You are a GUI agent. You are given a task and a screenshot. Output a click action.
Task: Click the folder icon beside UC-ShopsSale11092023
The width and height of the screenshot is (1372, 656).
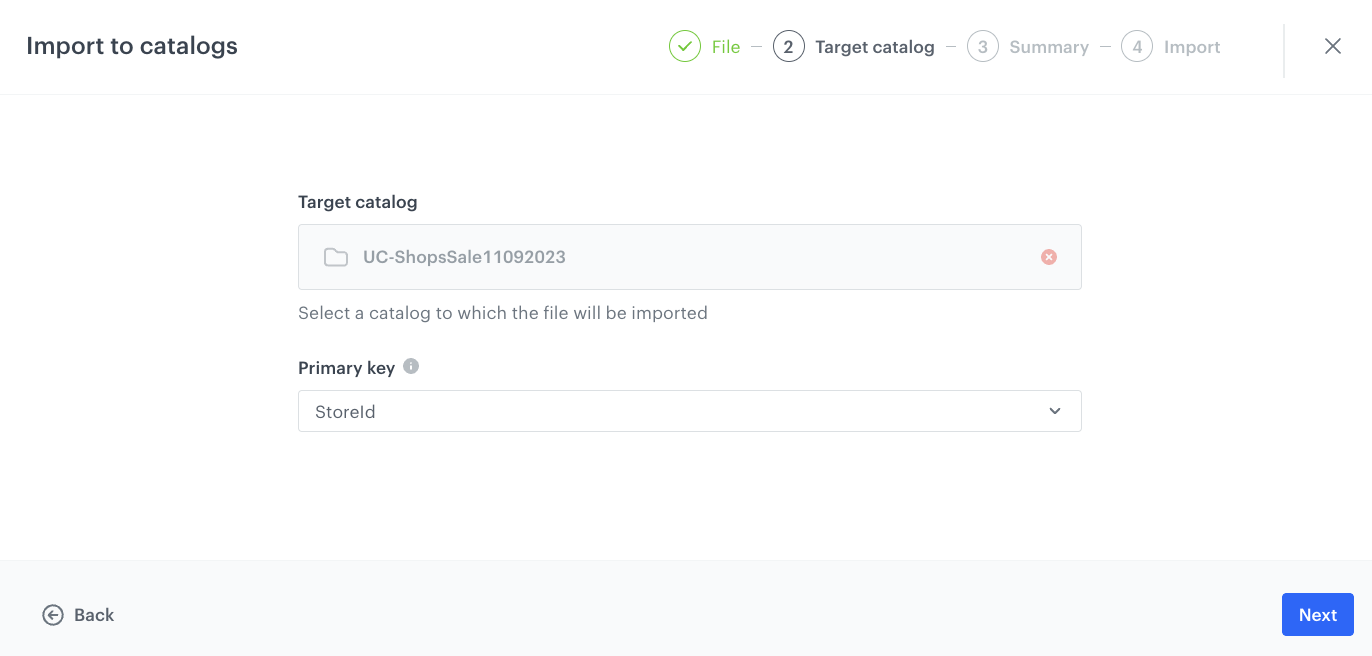point(335,257)
